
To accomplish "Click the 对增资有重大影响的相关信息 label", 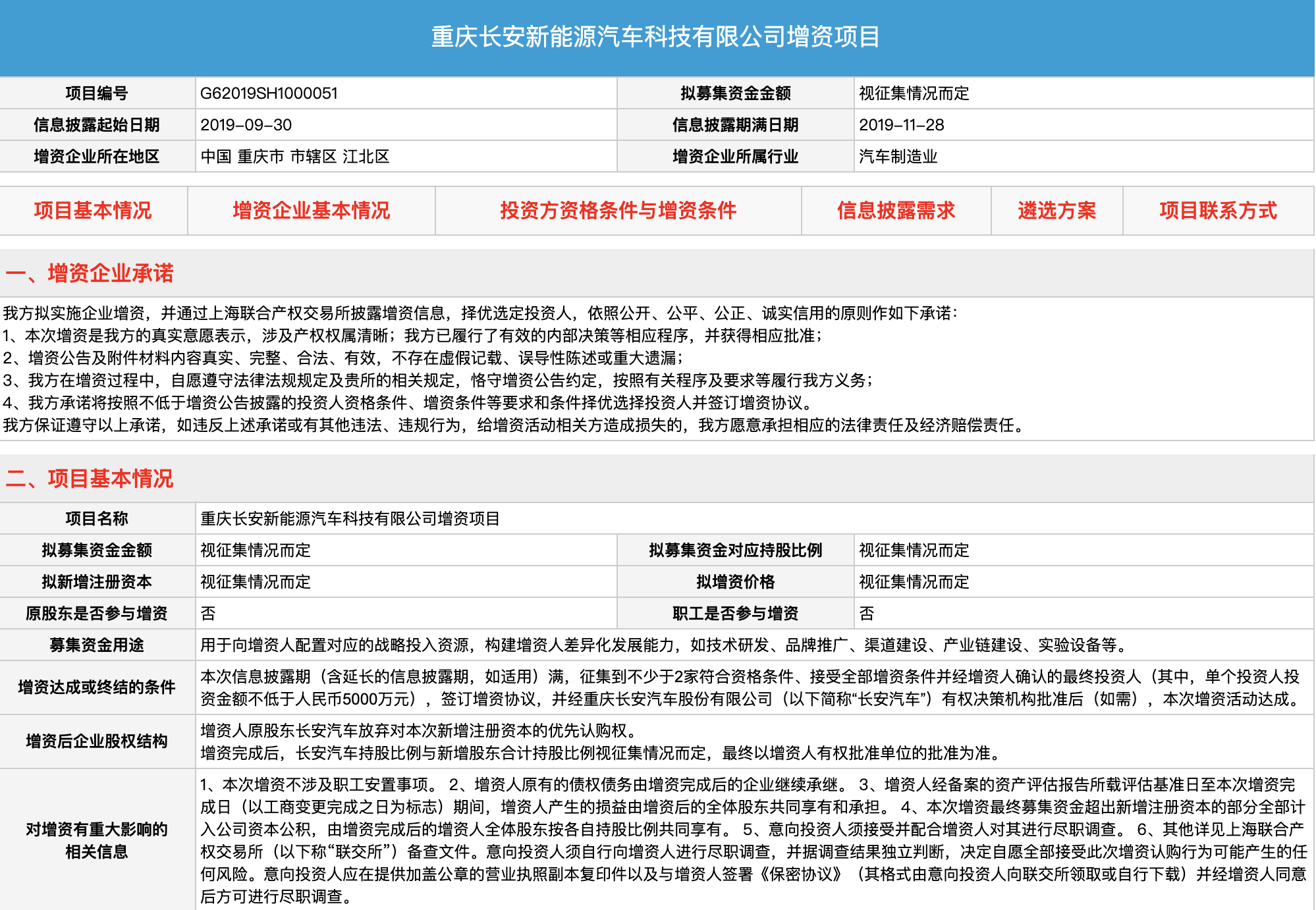I will pos(97,841).
